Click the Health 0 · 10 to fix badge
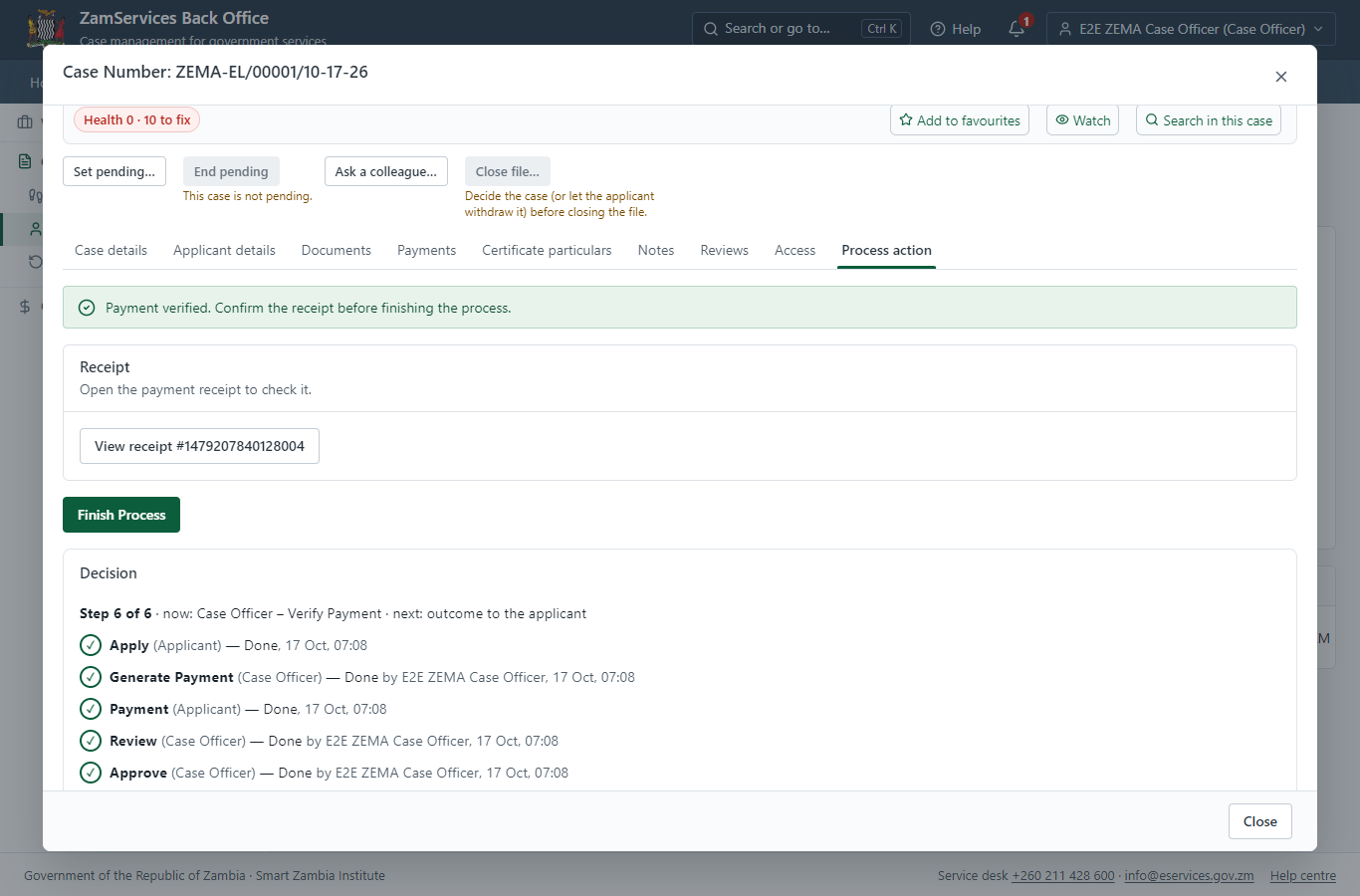The height and width of the screenshot is (896, 1360). pyautogui.click(x=136, y=119)
